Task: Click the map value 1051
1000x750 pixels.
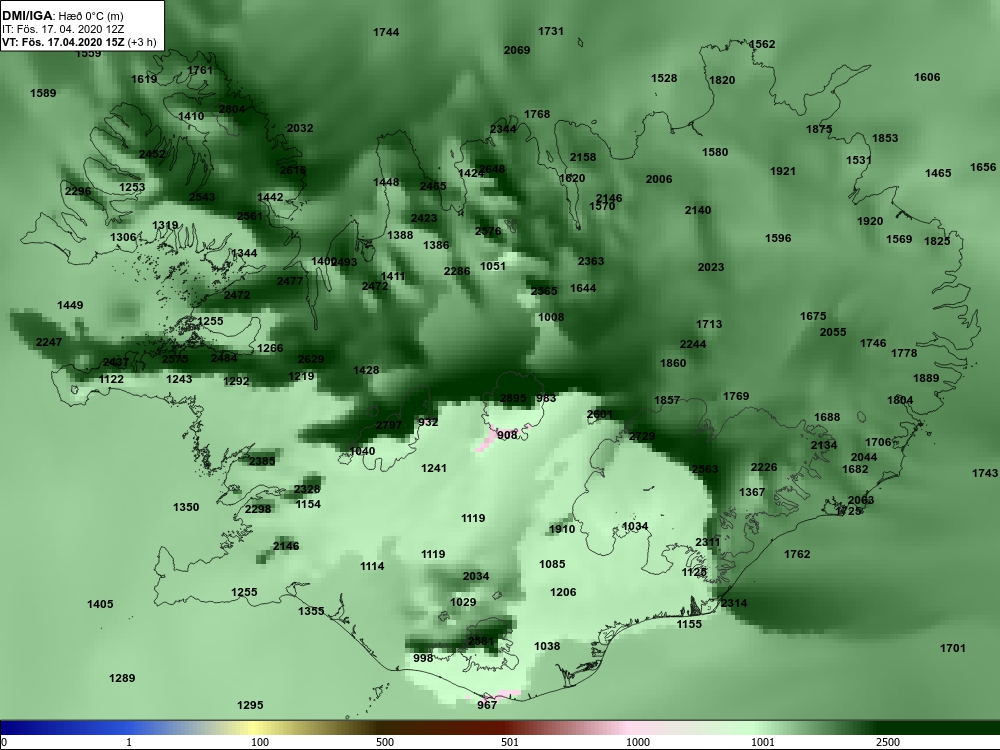Action: [492, 266]
